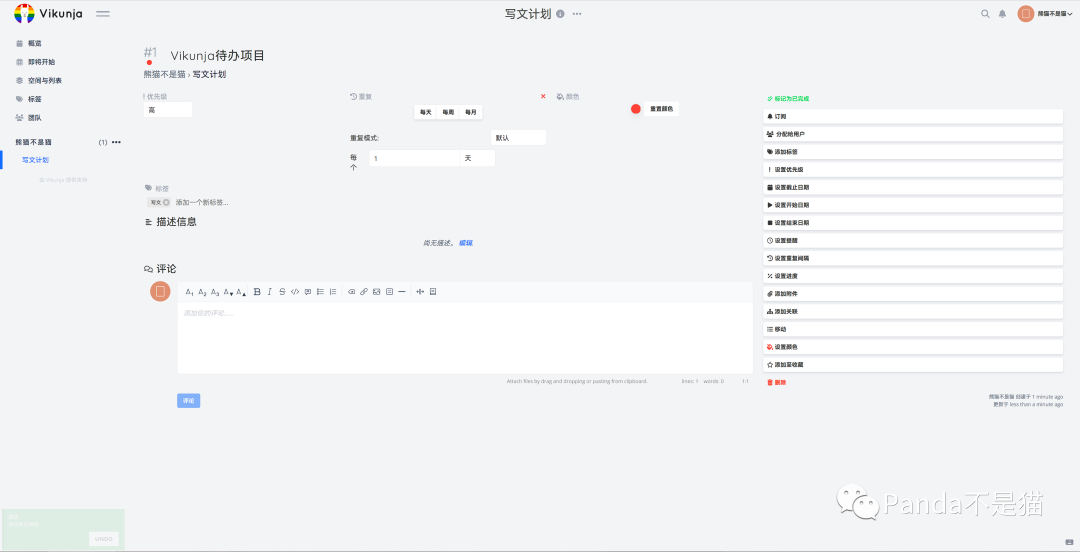Open the search icon in the top bar
This screenshot has width=1080, height=552.
[x=985, y=14]
